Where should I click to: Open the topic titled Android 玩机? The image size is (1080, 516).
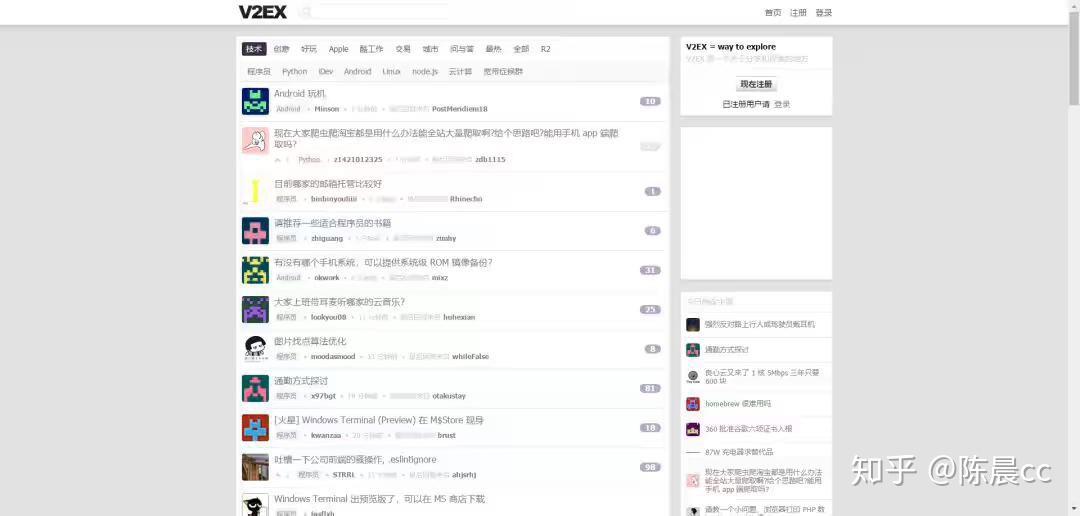300,94
